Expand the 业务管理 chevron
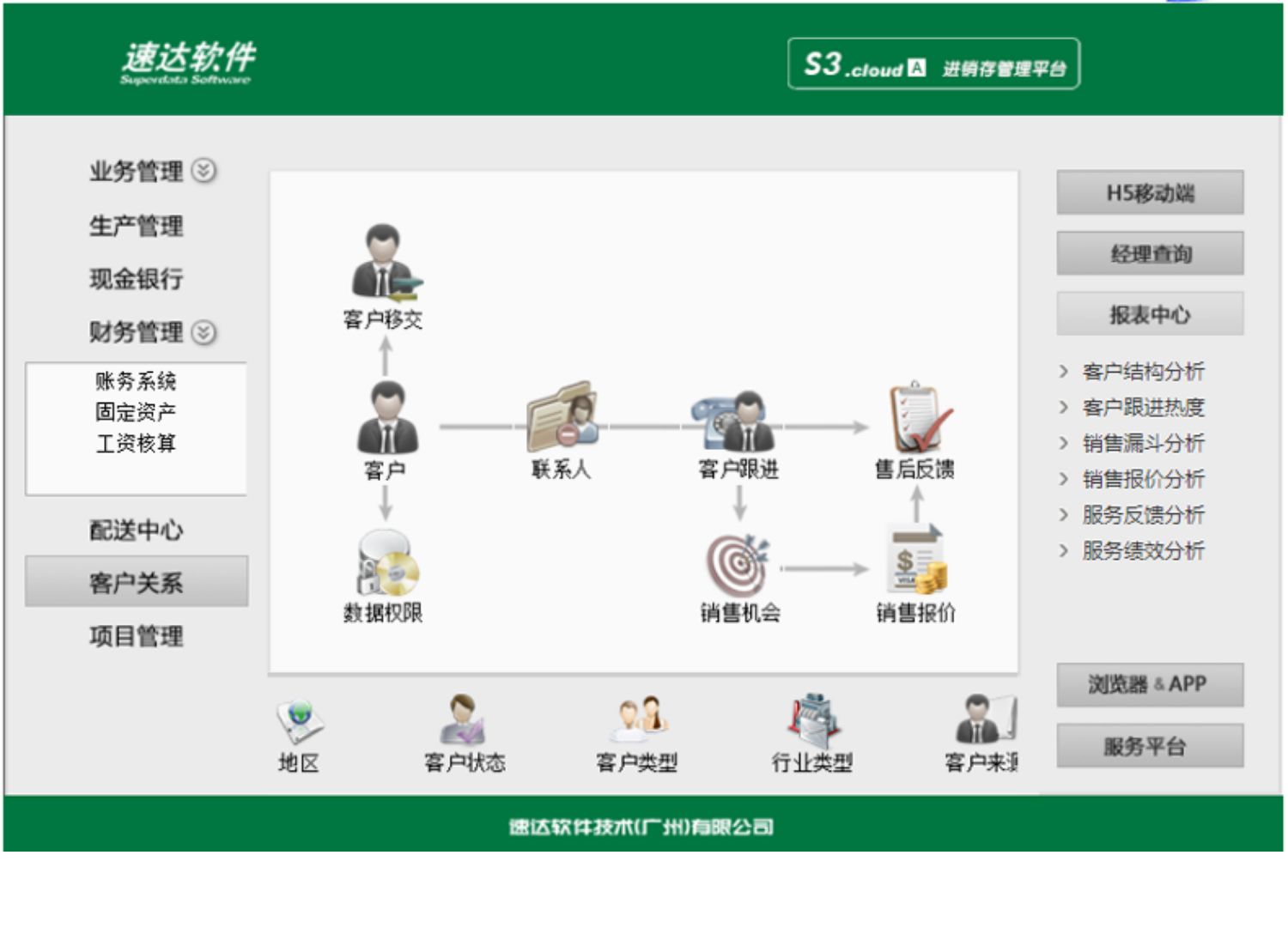The width and height of the screenshot is (1288, 934). 204,170
